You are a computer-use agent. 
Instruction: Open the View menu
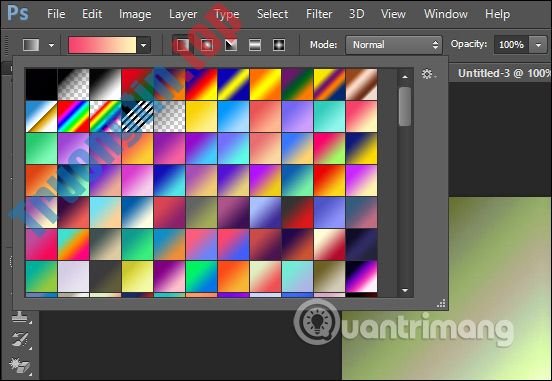pyautogui.click(x=393, y=14)
